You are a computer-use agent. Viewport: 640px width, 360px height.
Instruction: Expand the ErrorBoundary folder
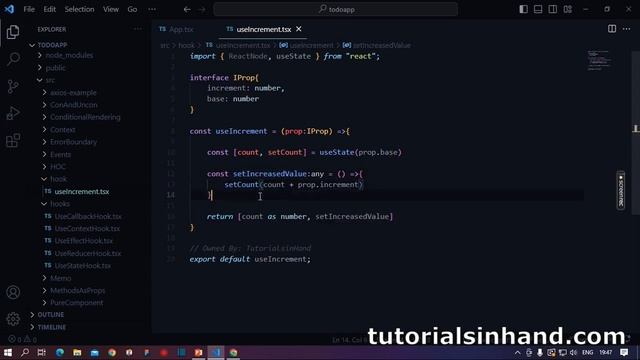(73, 142)
